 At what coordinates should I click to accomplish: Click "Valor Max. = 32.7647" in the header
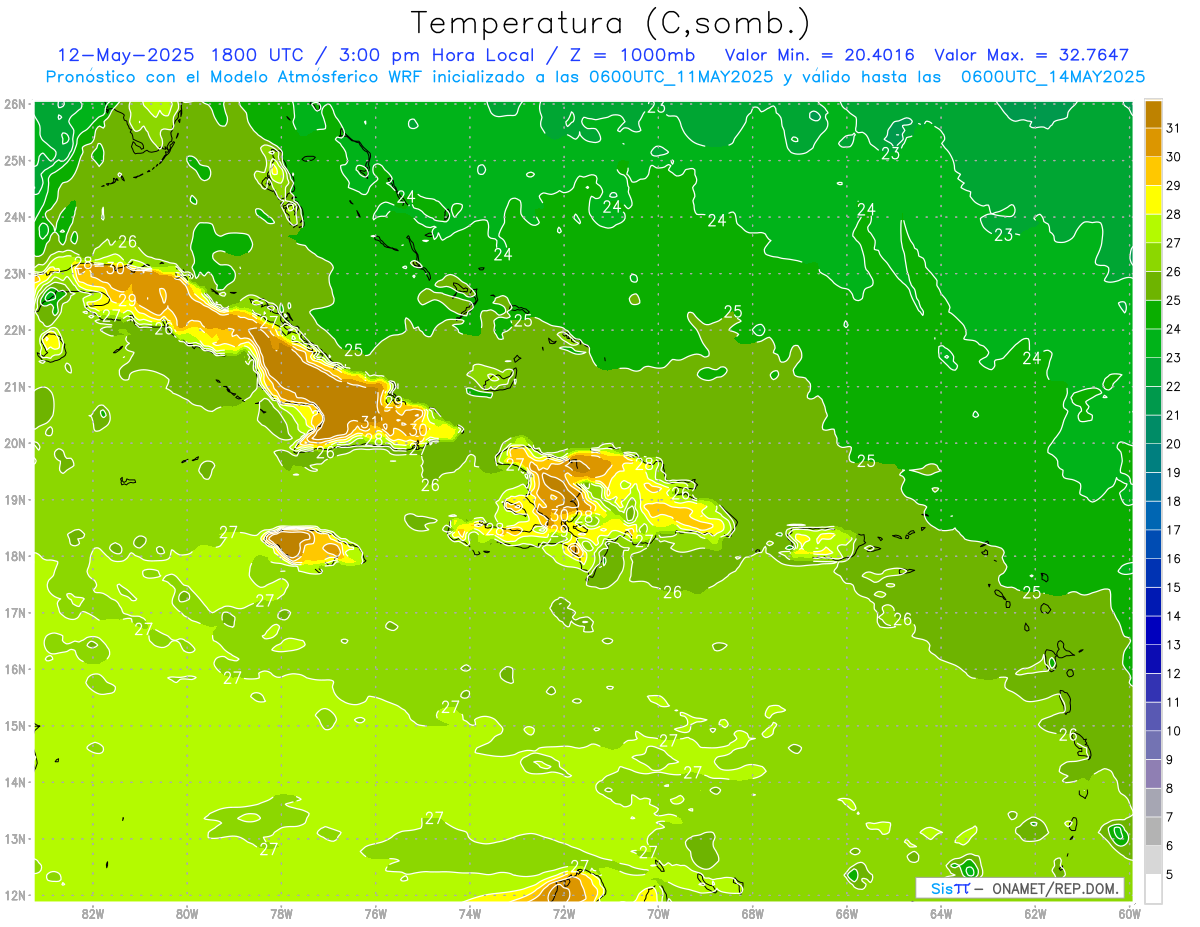pos(1031,55)
